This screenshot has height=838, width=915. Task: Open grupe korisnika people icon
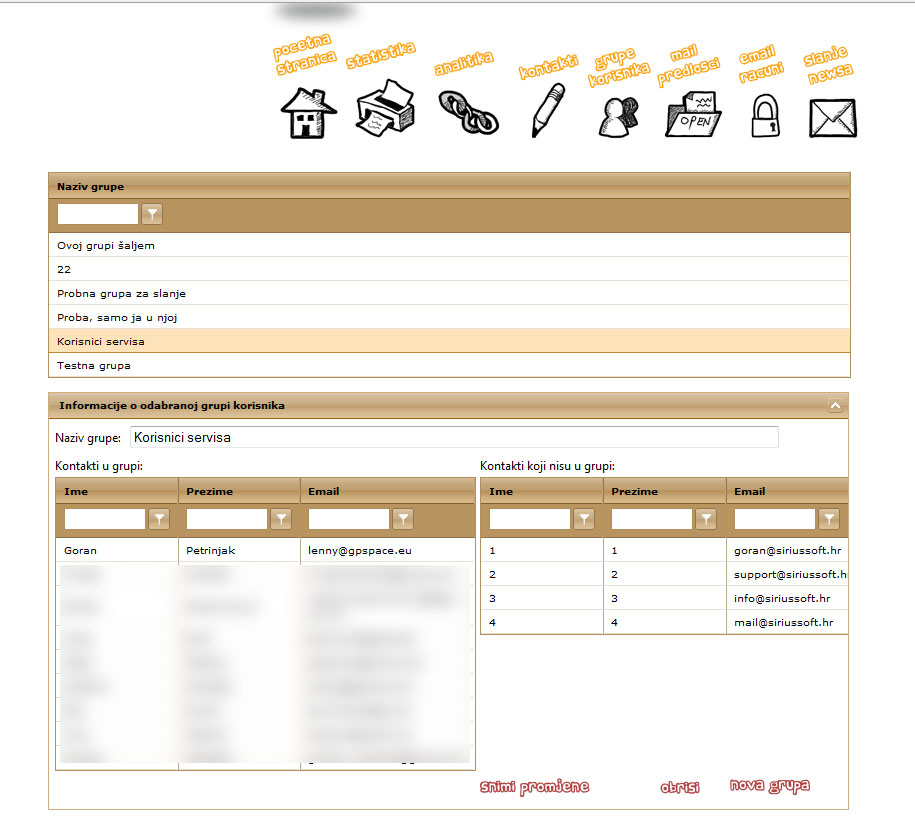619,117
